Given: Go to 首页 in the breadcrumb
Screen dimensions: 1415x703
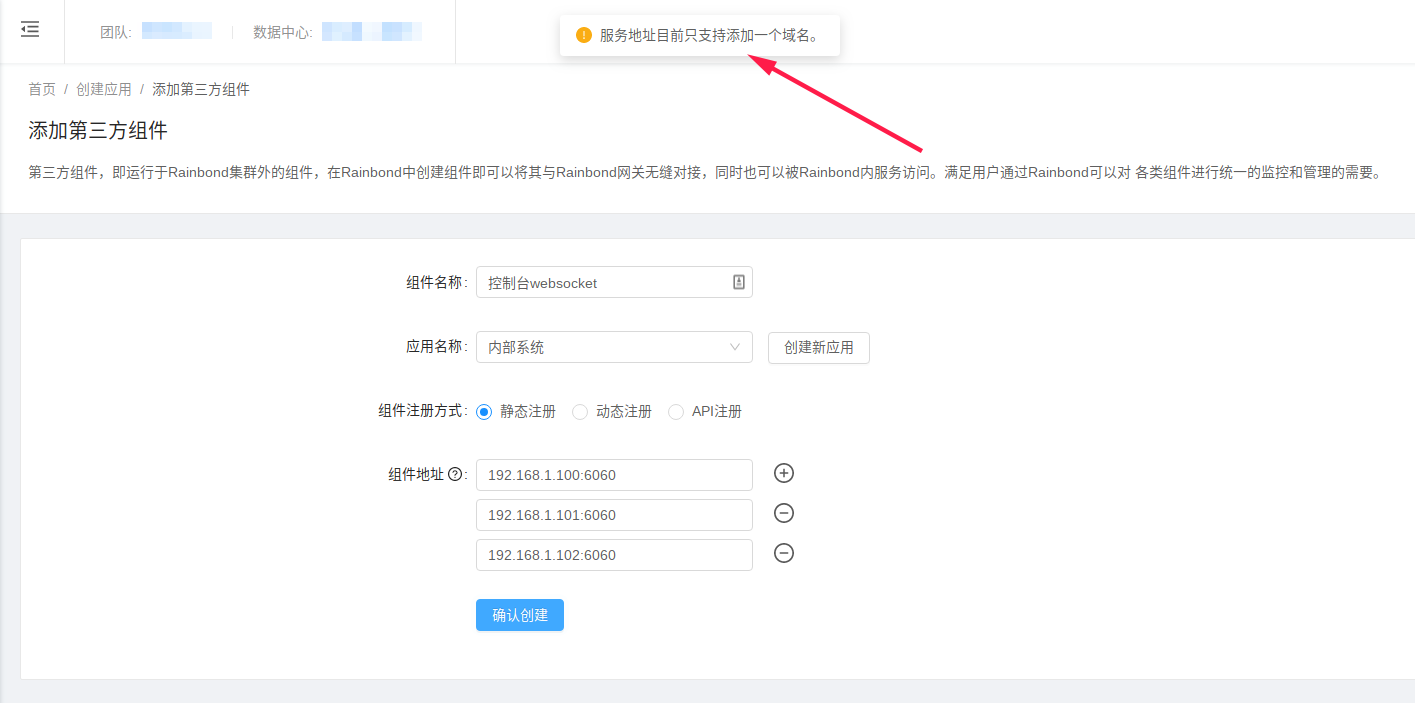Looking at the screenshot, I should (x=42, y=89).
